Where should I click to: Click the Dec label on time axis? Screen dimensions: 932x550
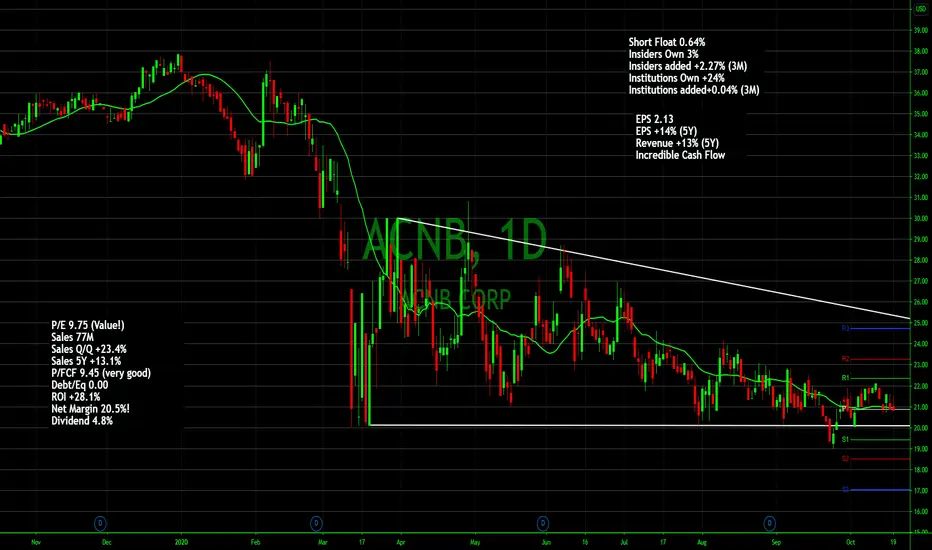click(x=106, y=542)
